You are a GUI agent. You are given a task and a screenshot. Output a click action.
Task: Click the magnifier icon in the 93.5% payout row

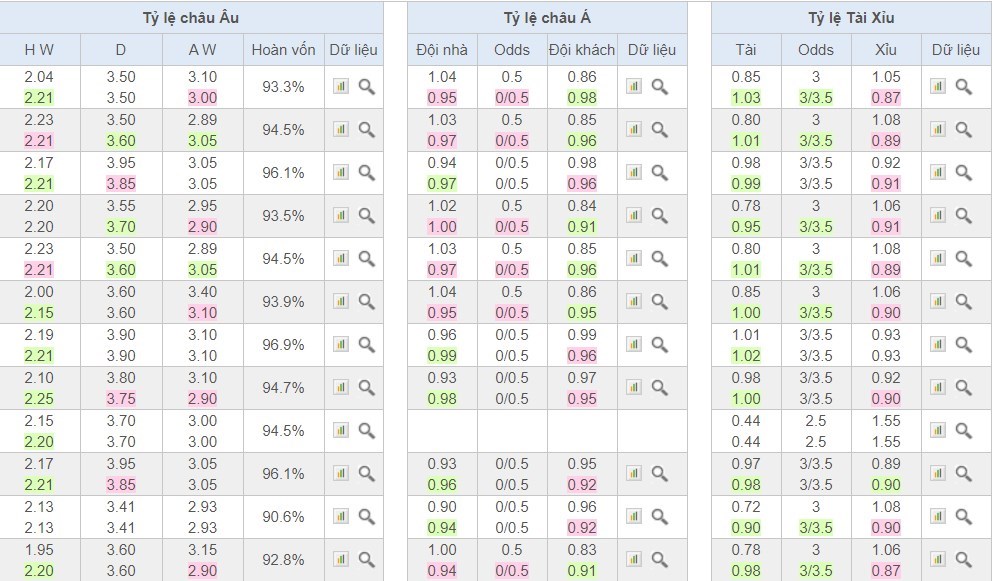[x=366, y=216]
